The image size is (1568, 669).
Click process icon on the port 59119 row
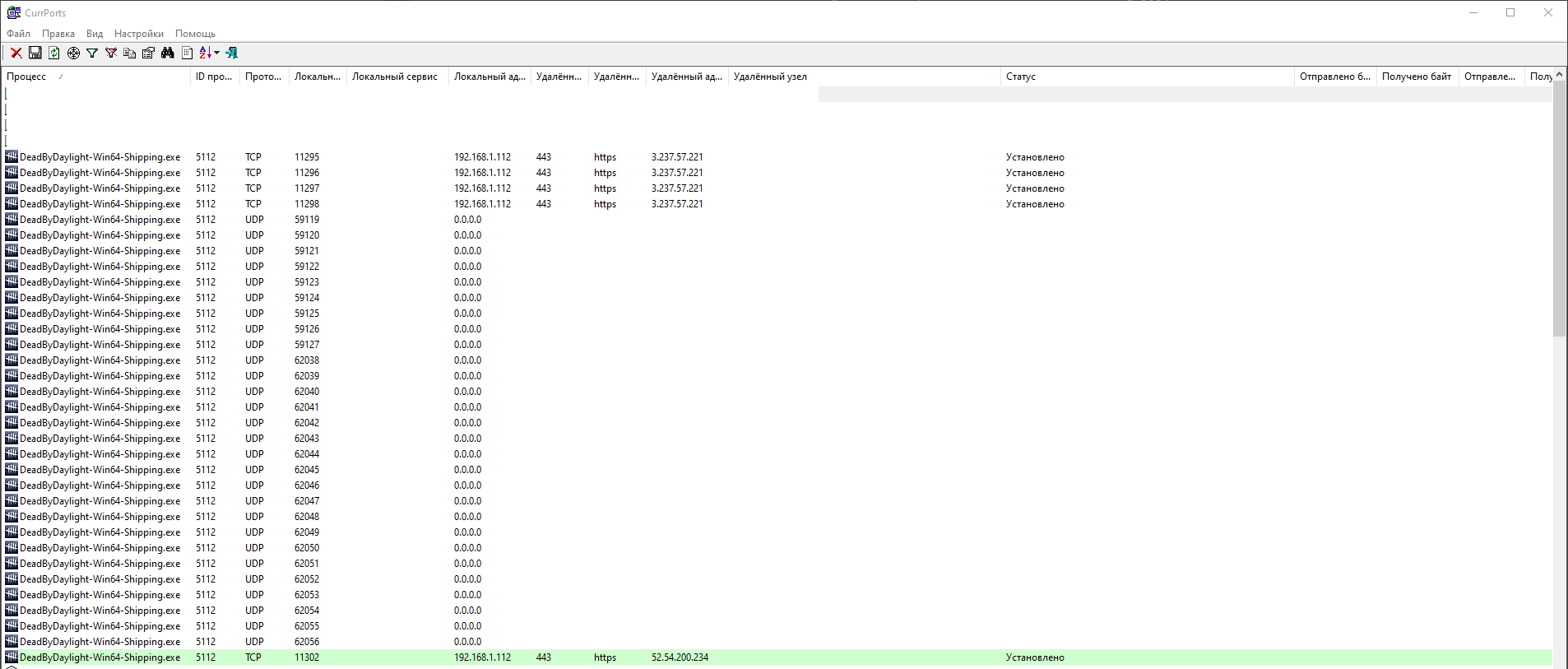pyautogui.click(x=12, y=219)
